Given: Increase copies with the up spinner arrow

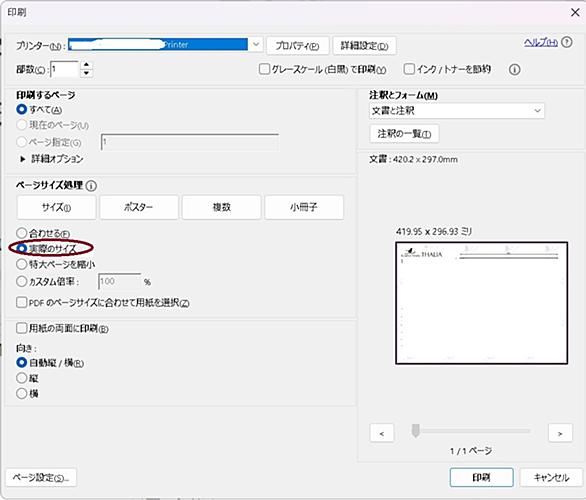Looking at the screenshot, I should tap(86, 65).
